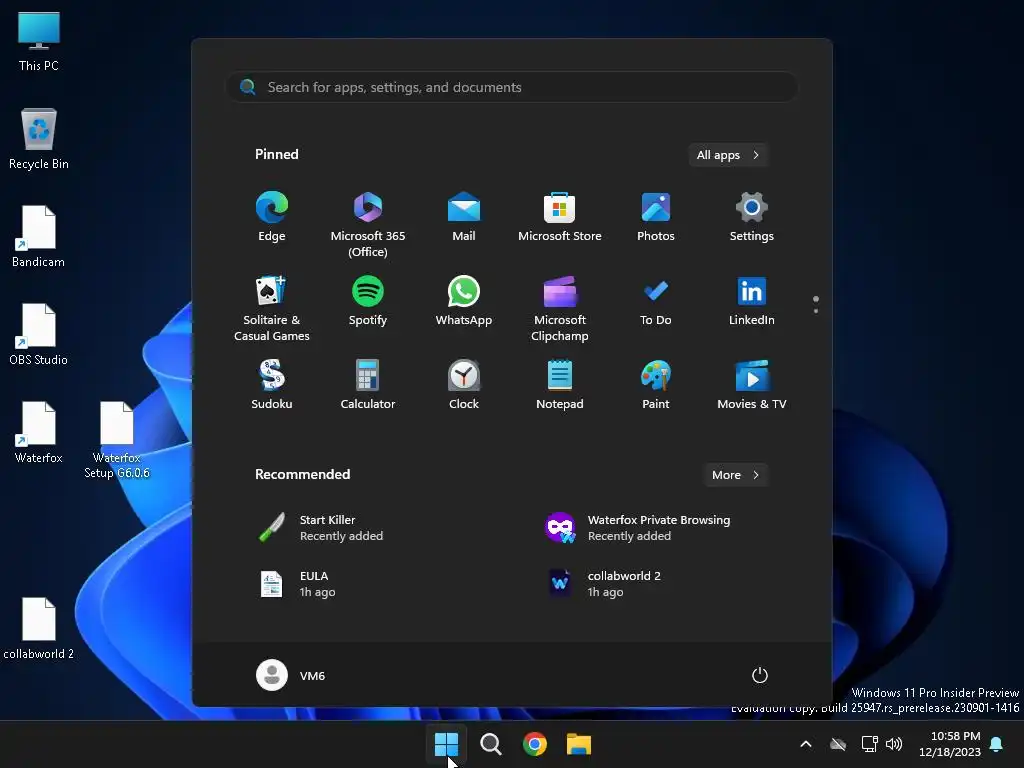Open network status tray icon
The height and width of the screenshot is (768, 1024).
pos(869,744)
